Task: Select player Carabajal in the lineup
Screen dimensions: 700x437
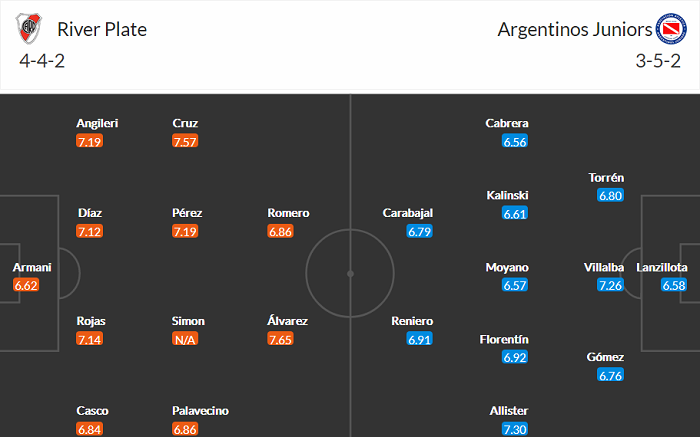Action: pos(410,213)
